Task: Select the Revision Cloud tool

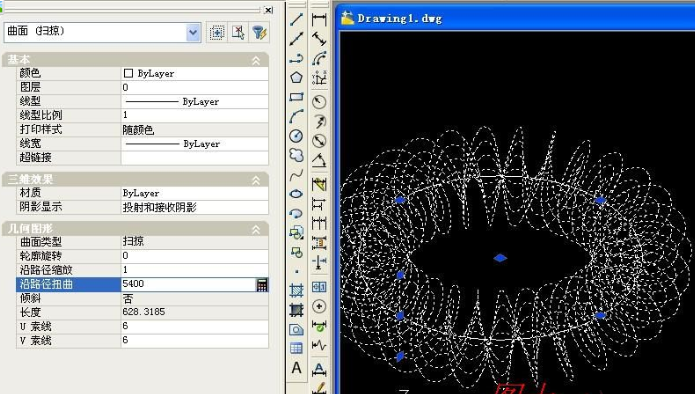Action: 297,155
